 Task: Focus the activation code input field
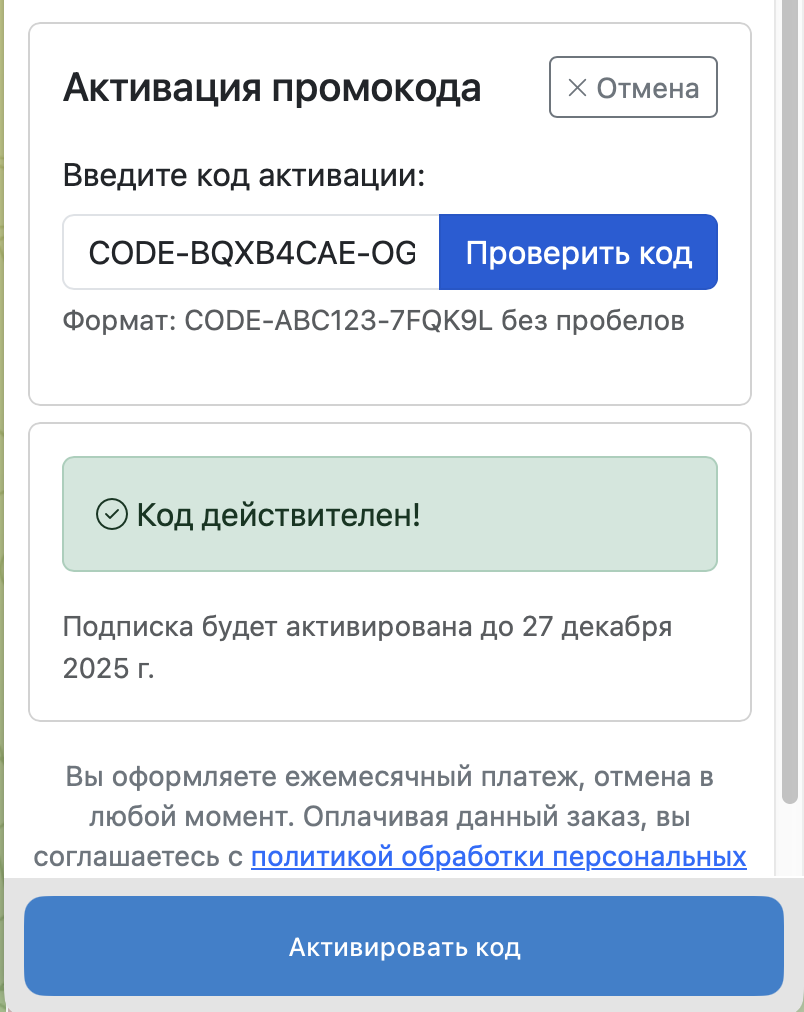tap(251, 252)
